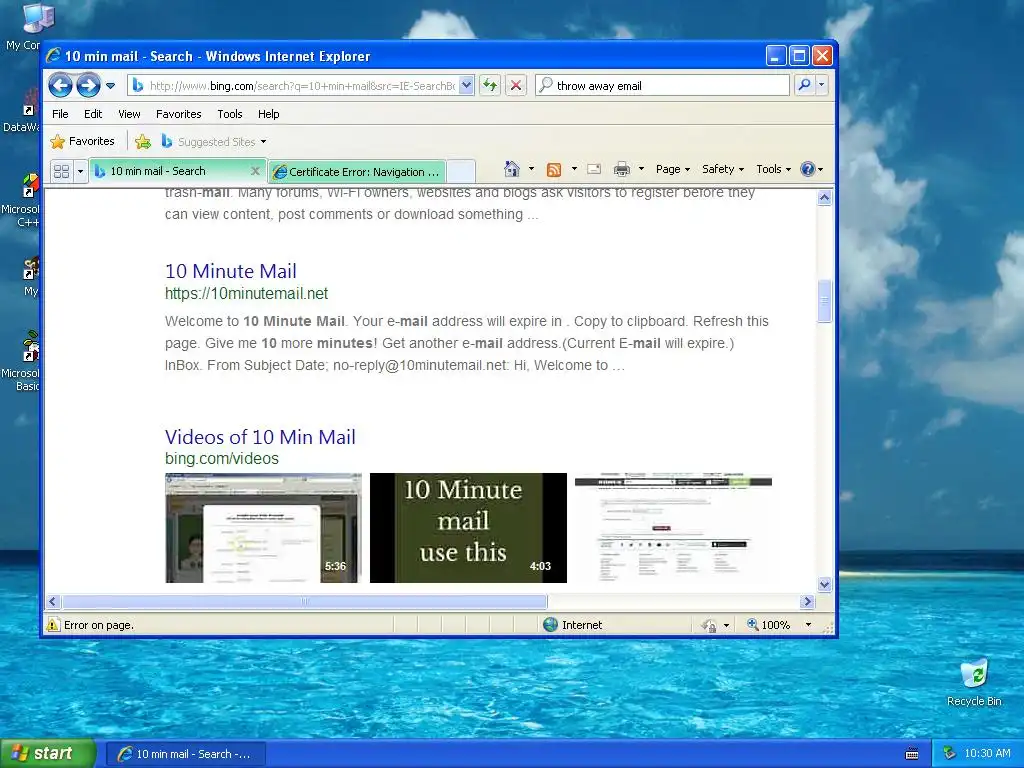
Task: Expand the zoom level dropdown arrow
Action: pos(808,625)
